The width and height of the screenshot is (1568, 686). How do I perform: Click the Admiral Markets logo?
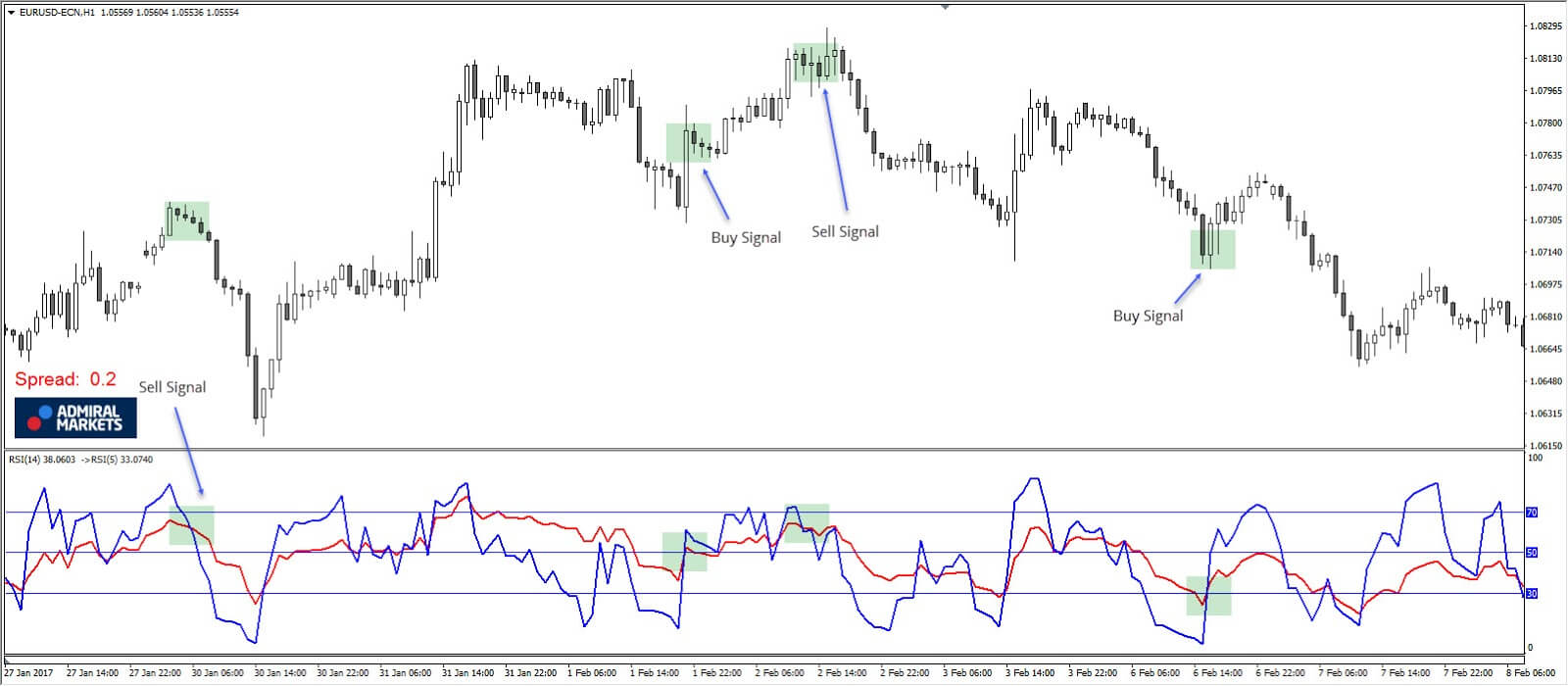(75, 418)
